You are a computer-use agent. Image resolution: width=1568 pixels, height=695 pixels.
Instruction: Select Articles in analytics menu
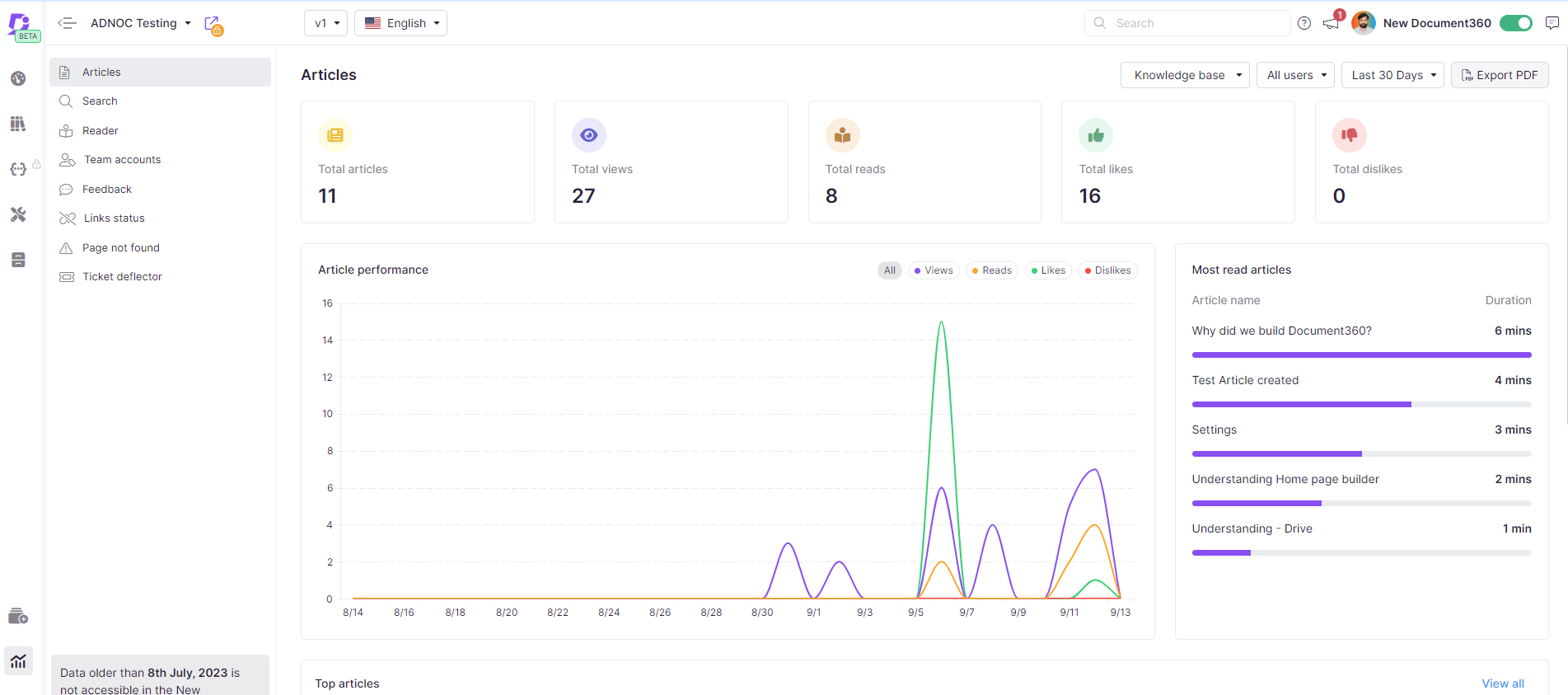pyautogui.click(x=160, y=72)
